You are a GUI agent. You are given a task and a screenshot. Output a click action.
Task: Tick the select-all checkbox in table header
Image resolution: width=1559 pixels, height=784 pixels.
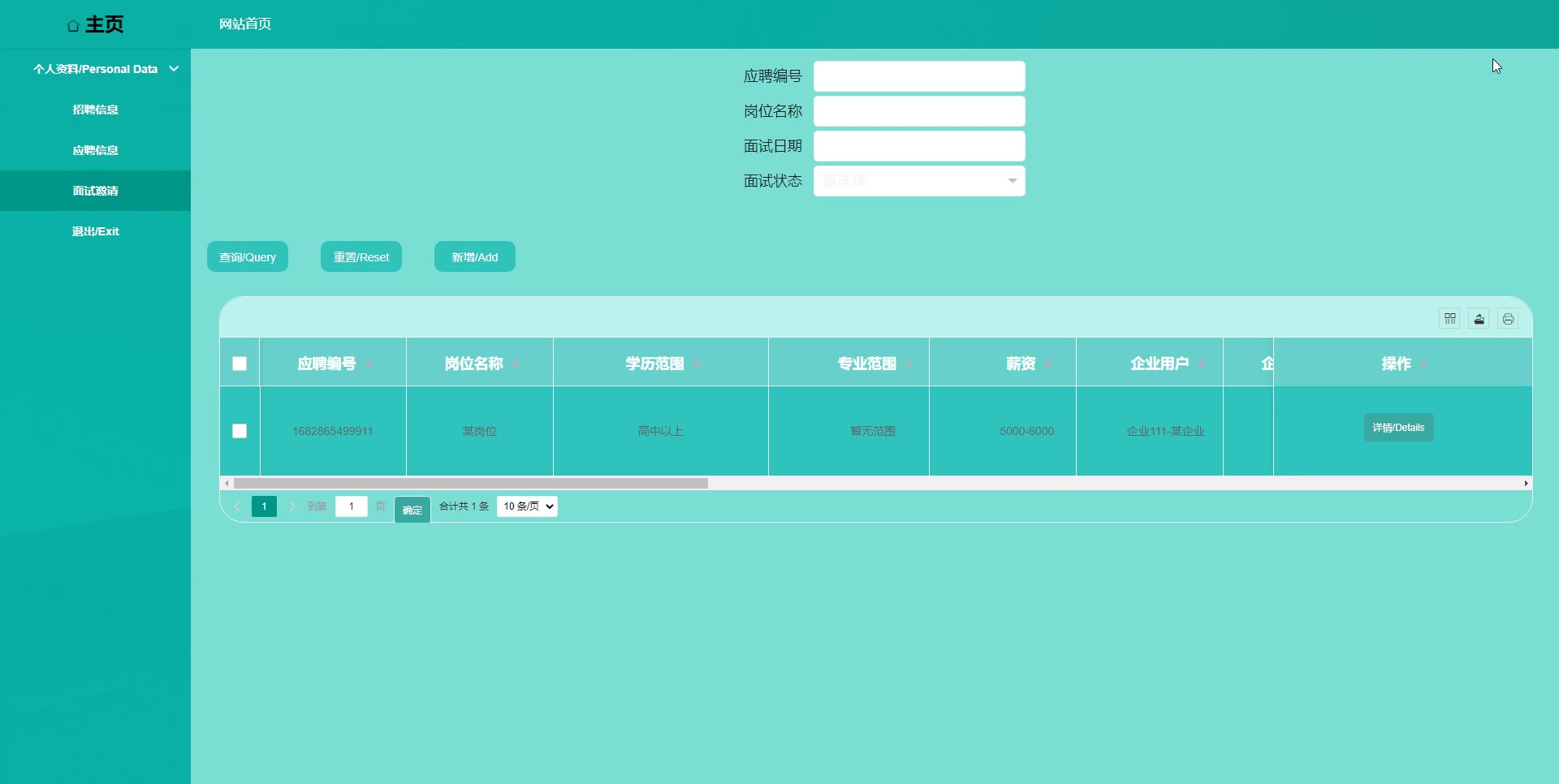(x=240, y=364)
